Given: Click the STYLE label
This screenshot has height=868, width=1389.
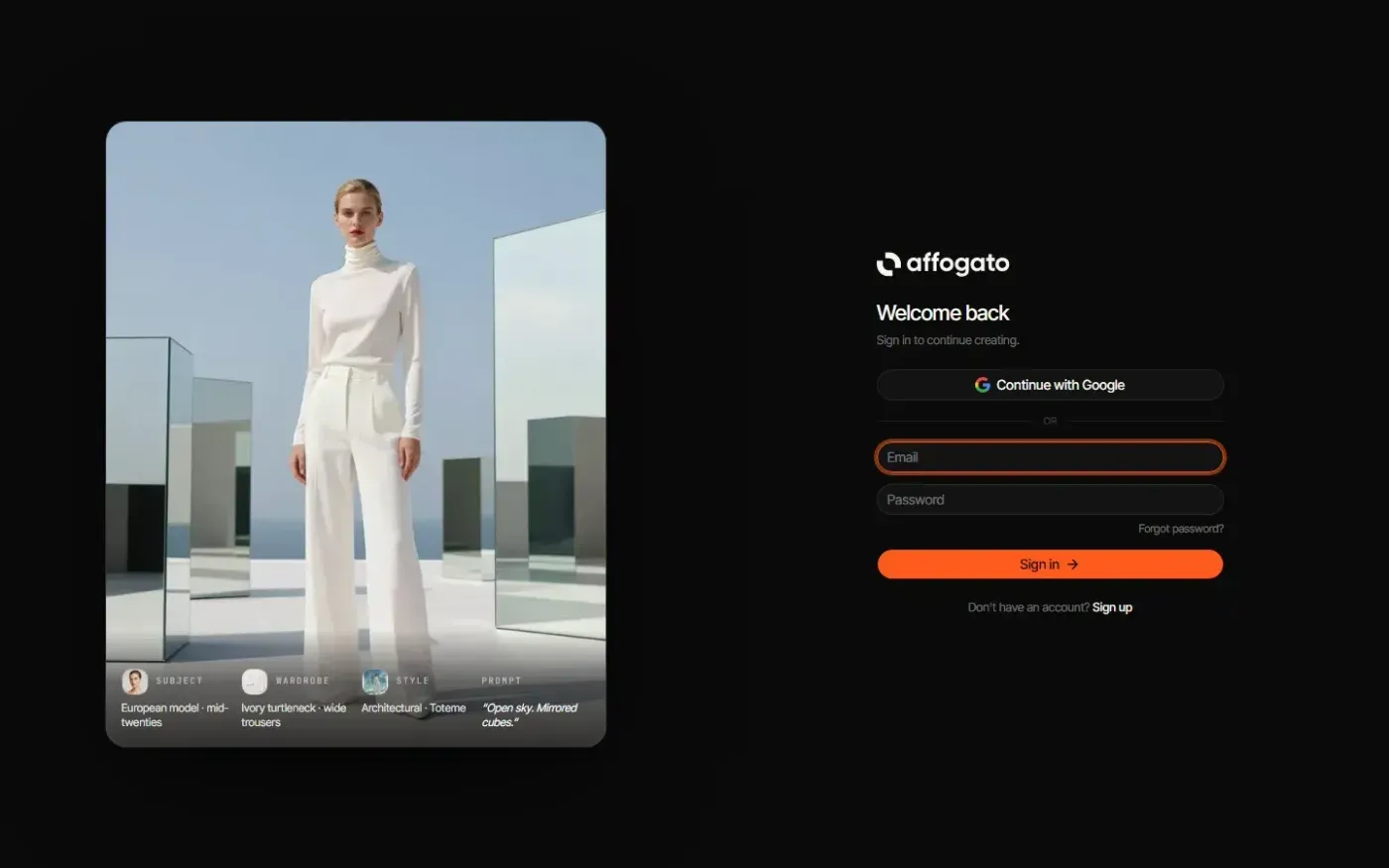Looking at the screenshot, I should pos(413,681).
